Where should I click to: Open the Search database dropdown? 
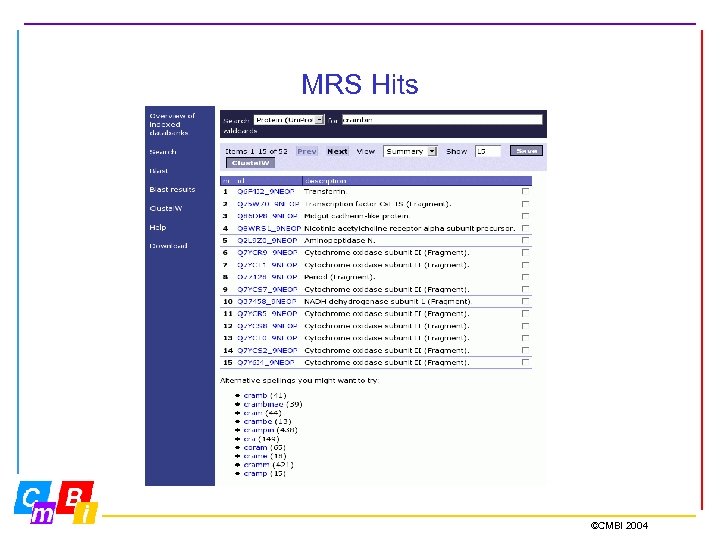point(289,120)
